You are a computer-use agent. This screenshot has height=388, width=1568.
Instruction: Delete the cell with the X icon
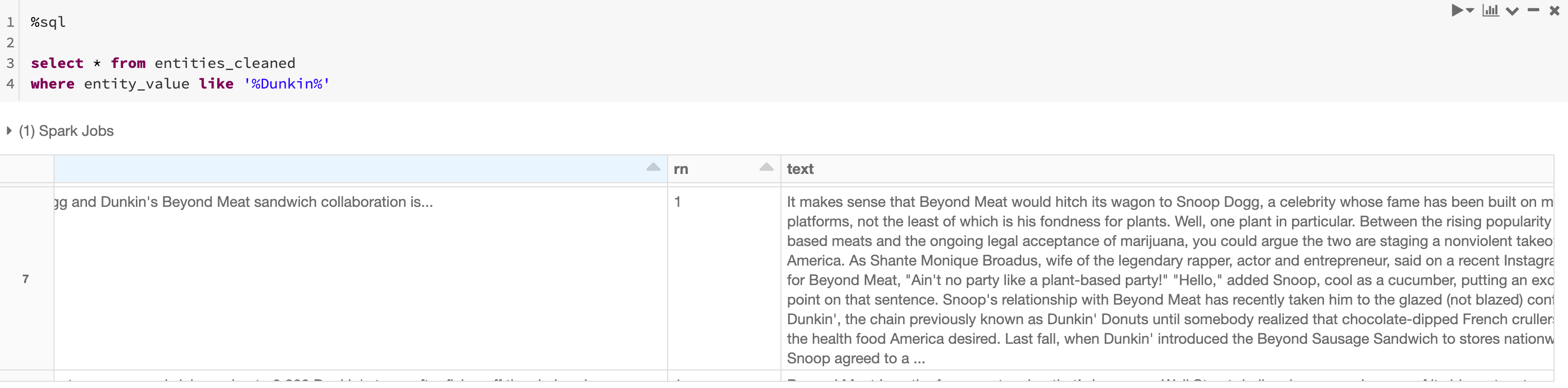pyautogui.click(x=1554, y=10)
